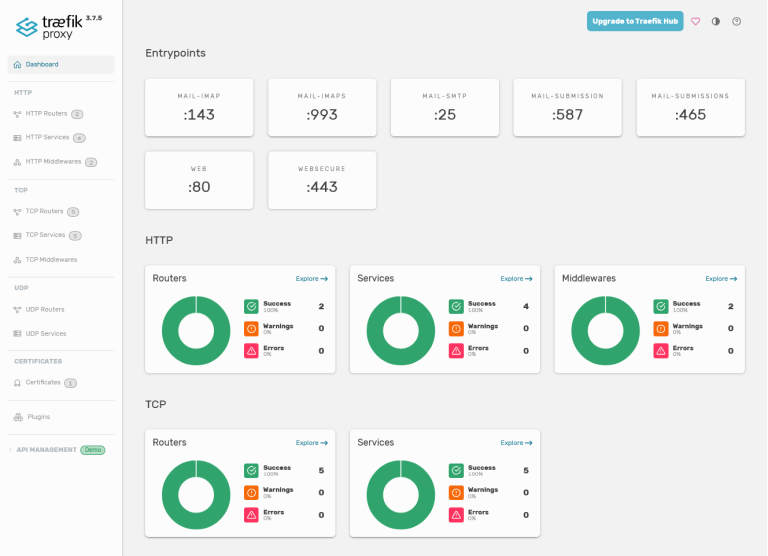The image size is (768, 556).
Task: Click the TCP Routers sidebar icon
Action: (17, 212)
